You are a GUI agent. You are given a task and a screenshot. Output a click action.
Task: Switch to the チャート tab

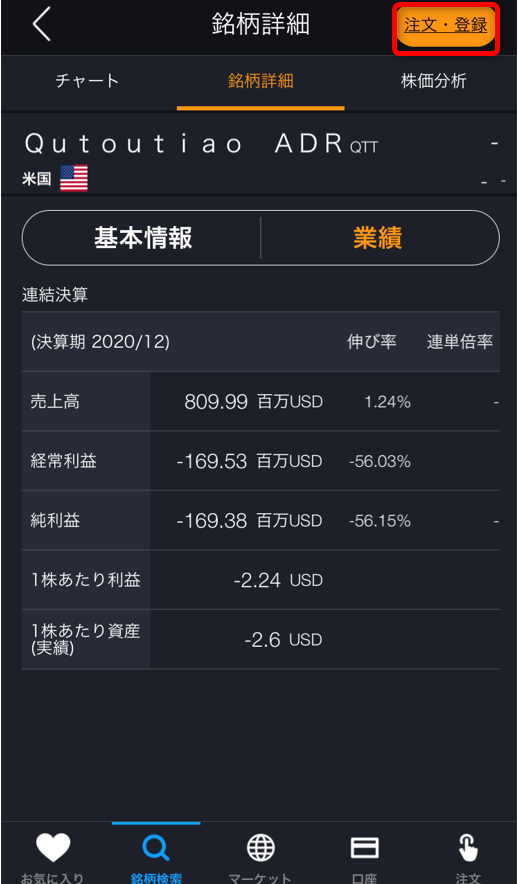[x=87, y=81]
